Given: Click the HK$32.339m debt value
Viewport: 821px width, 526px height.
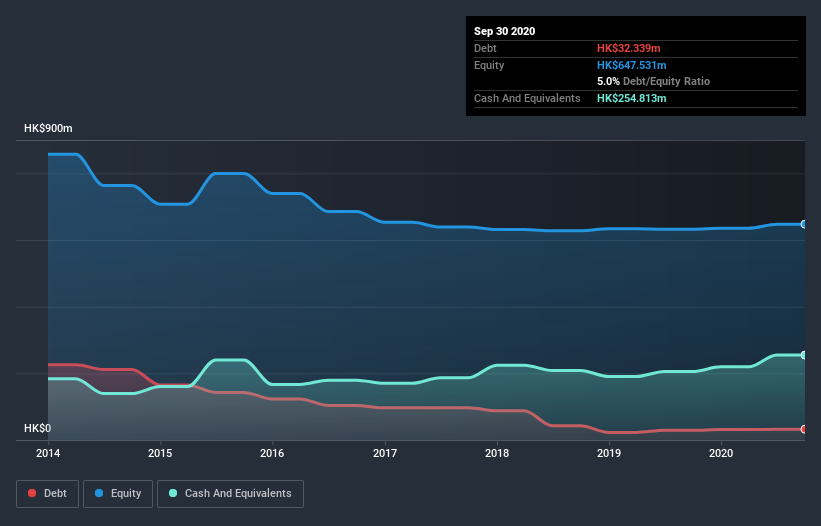Looking at the screenshot, I should click(x=628, y=48).
